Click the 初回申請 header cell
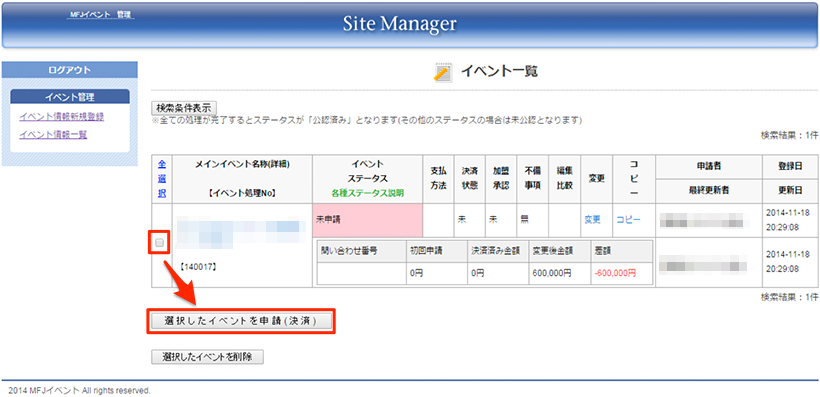 click(437, 252)
